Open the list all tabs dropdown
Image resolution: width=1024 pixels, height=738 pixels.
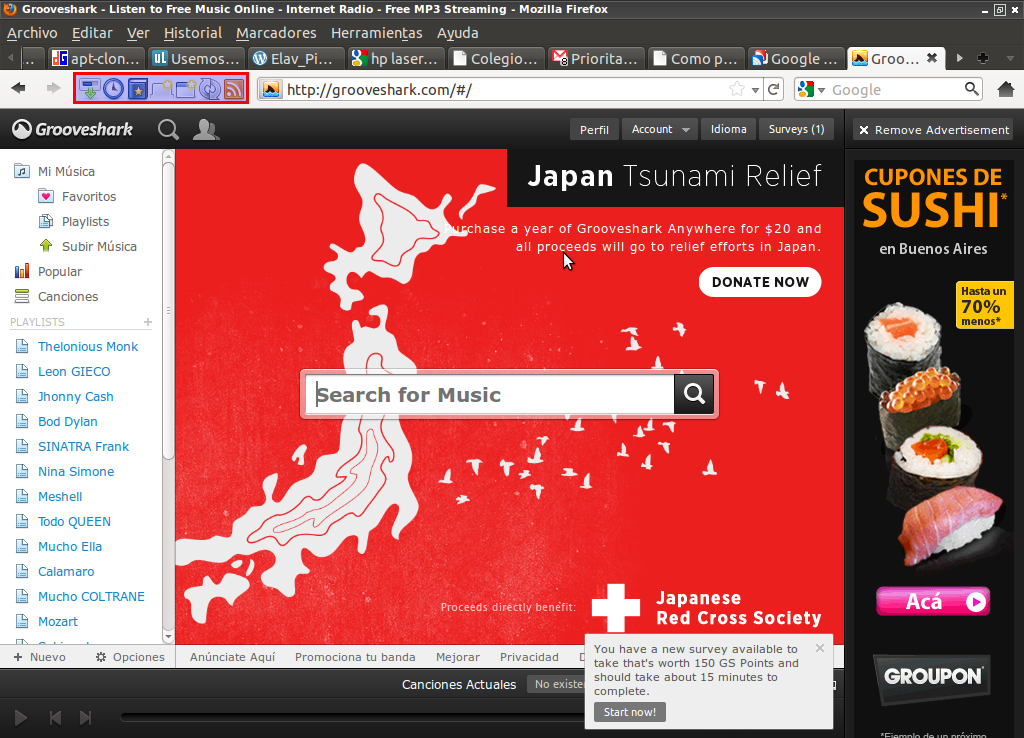[x=1010, y=58]
